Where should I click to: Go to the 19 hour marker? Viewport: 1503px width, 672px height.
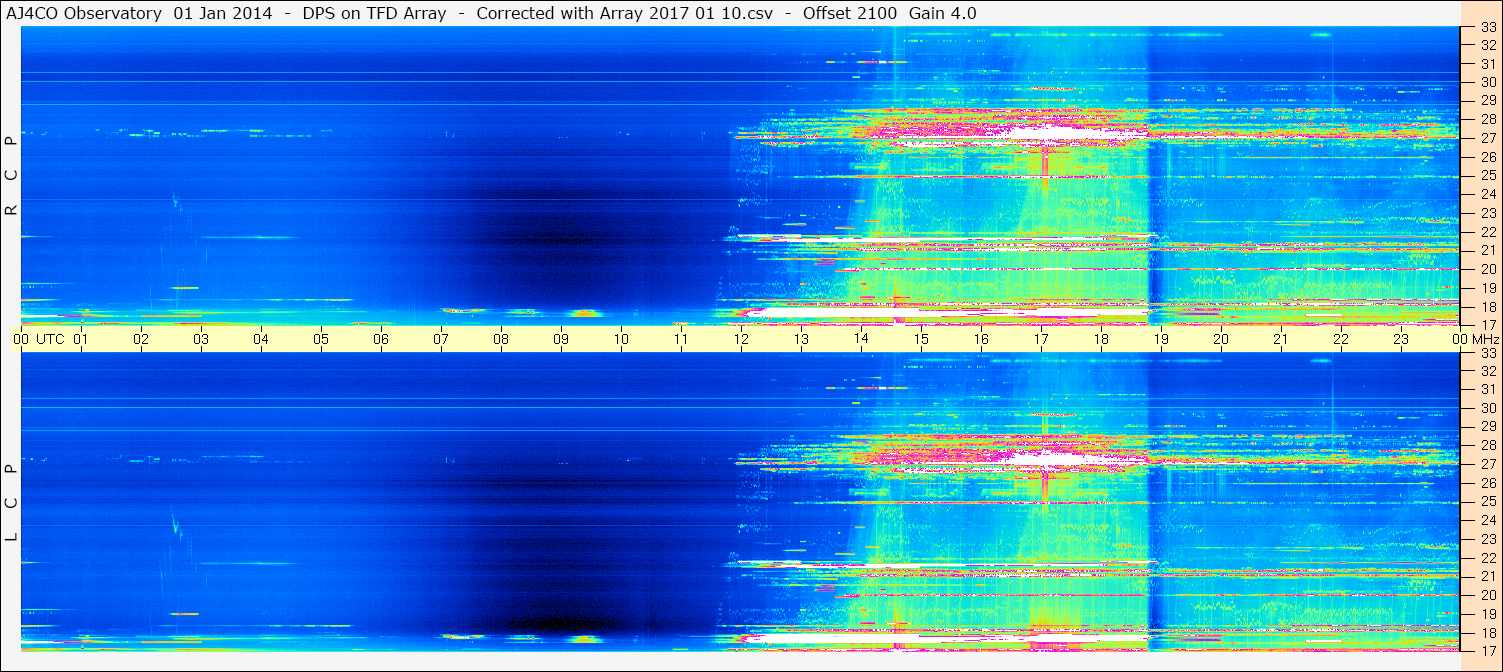pos(1161,339)
